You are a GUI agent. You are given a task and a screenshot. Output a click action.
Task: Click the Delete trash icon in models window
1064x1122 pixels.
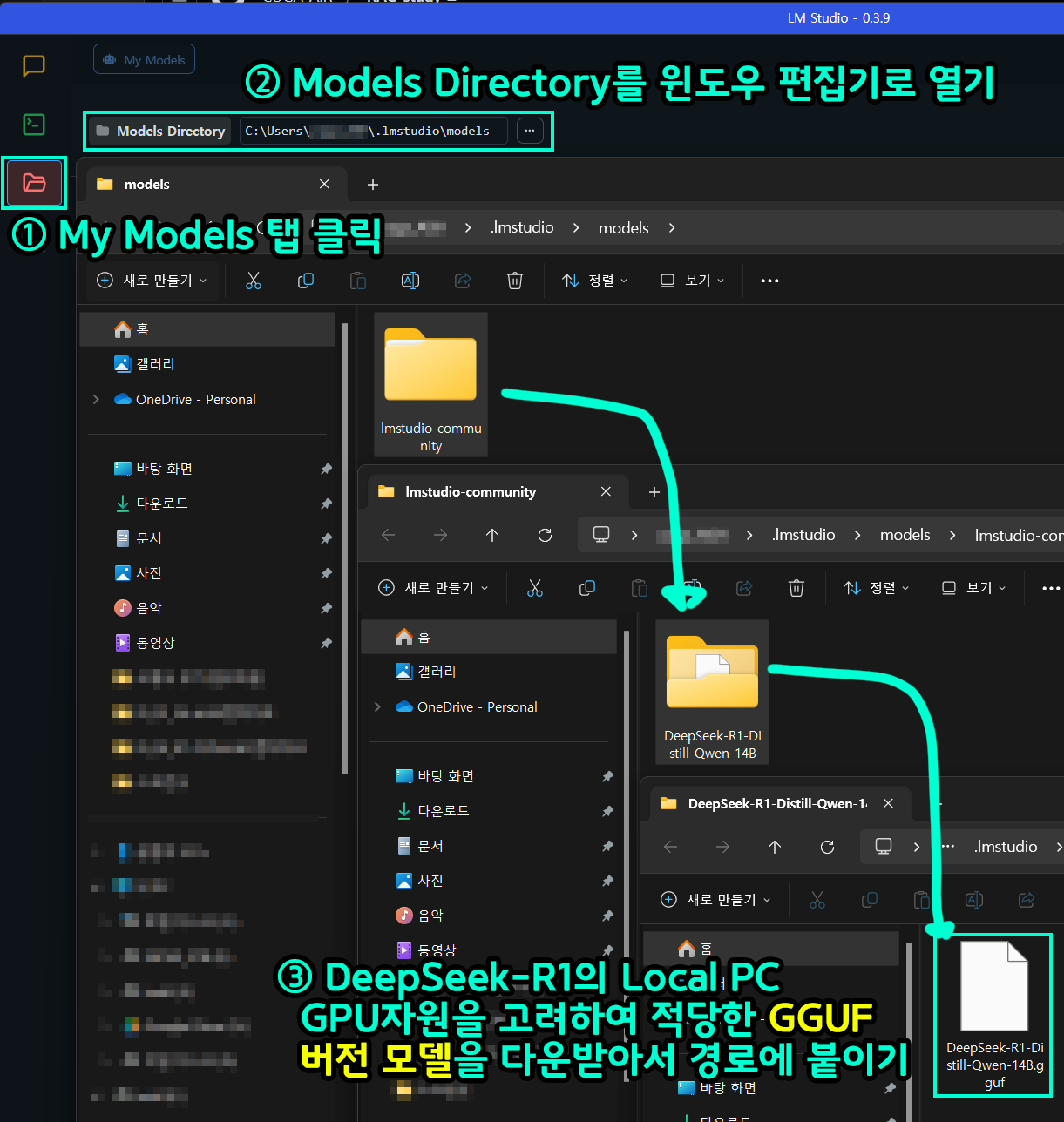(x=515, y=280)
